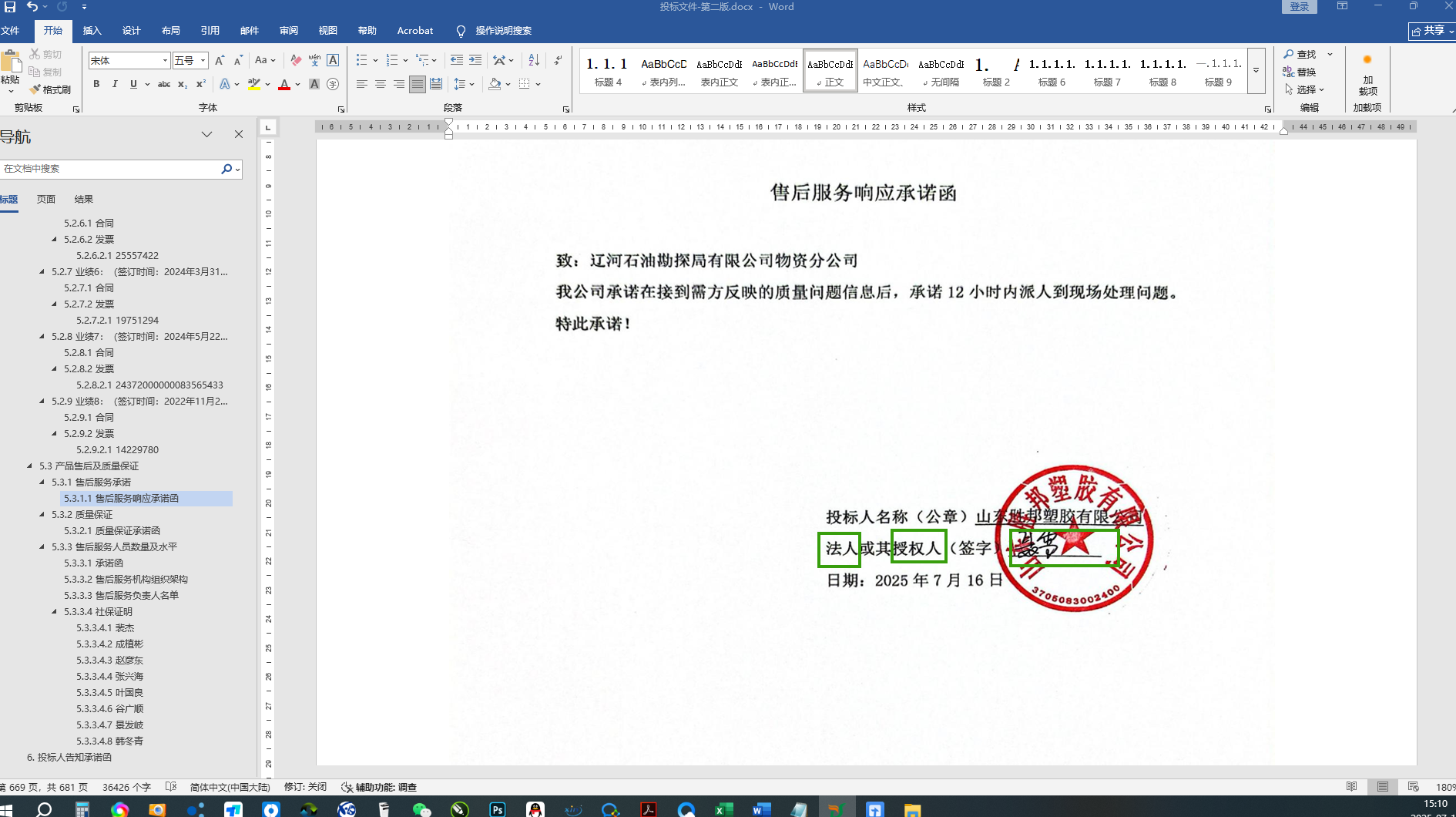This screenshot has height=817, width=1456.
Task: Toggle subscript formatting
Action: [183, 84]
